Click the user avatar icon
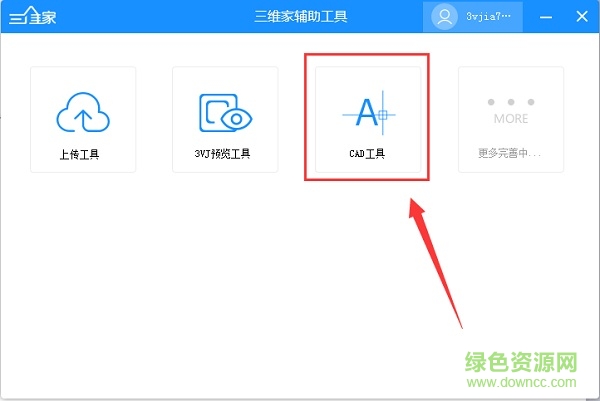The image size is (600, 401). (444, 16)
